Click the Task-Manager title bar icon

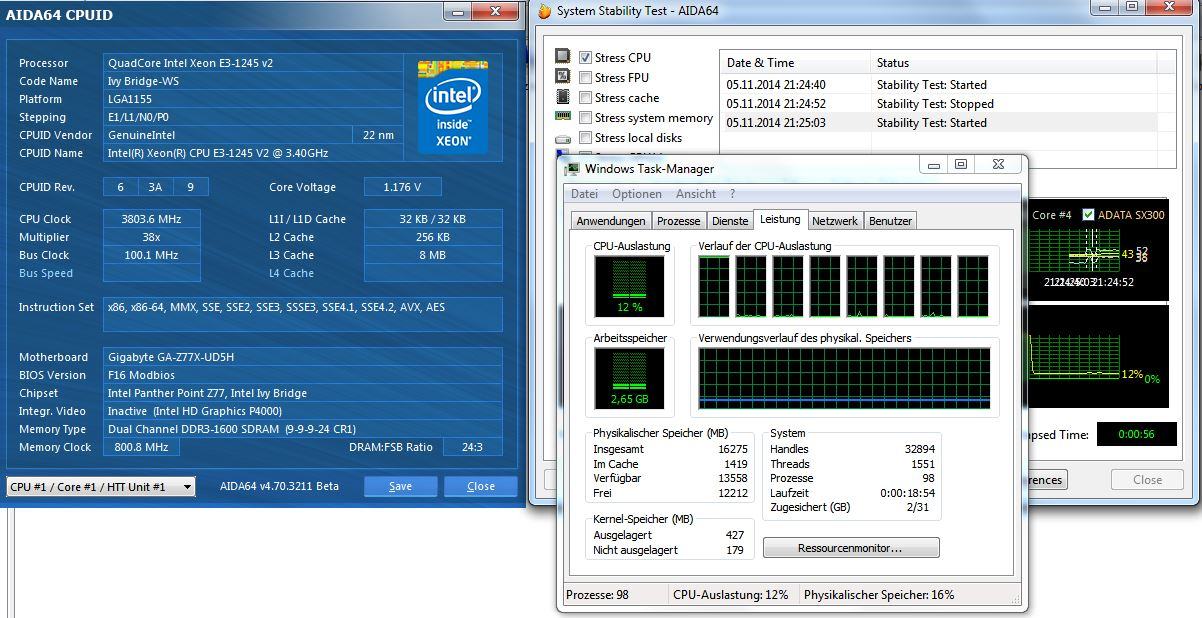click(x=572, y=168)
